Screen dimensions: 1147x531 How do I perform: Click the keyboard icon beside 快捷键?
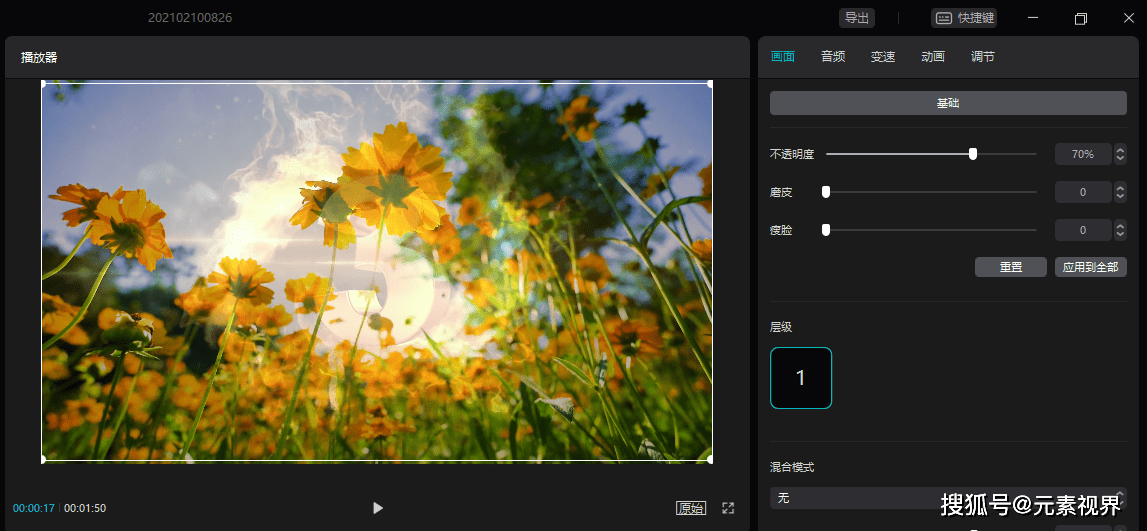[944, 18]
